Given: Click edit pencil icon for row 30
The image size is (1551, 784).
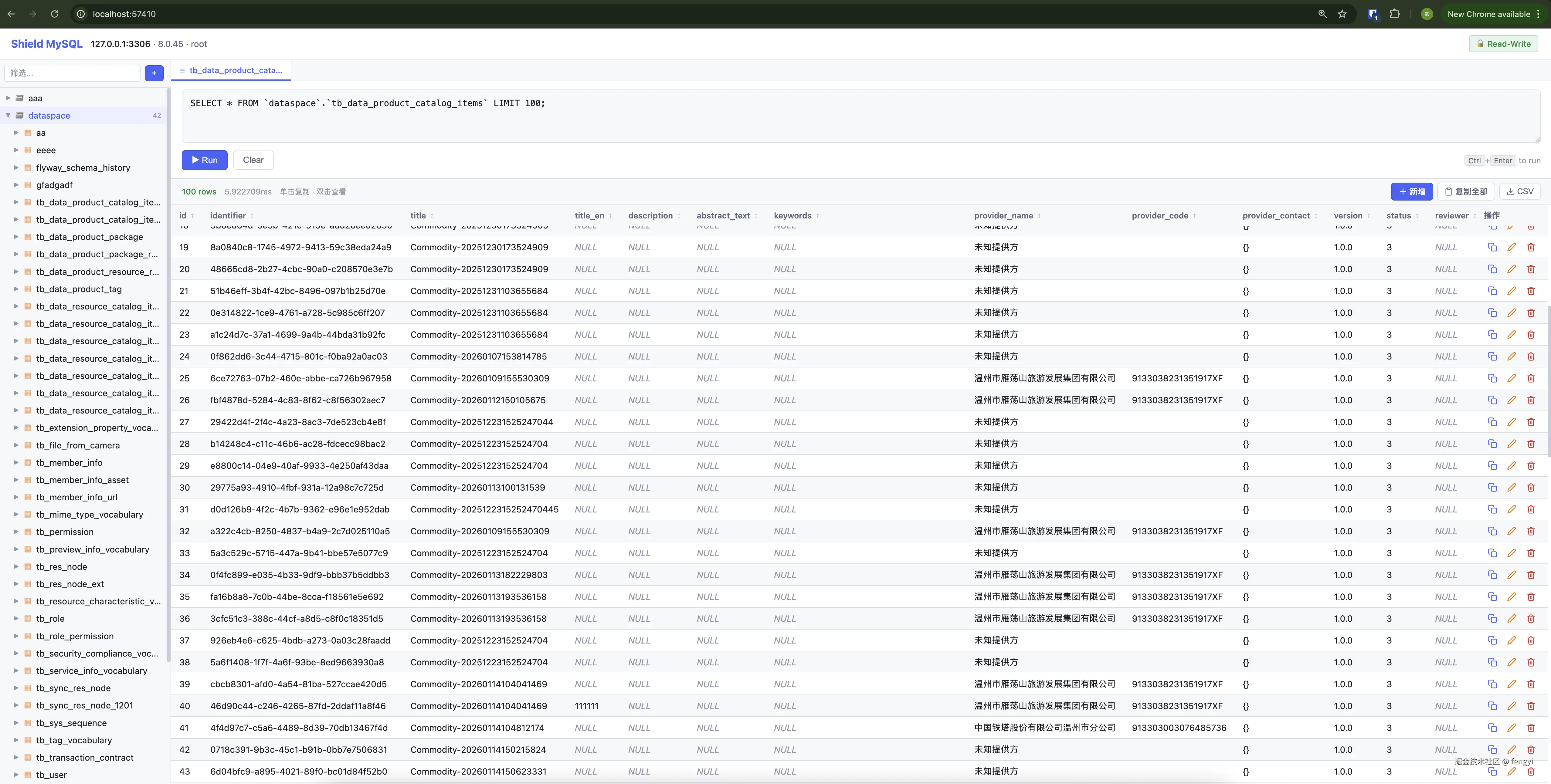Looking at the screenshot, I should point(1511,487).
